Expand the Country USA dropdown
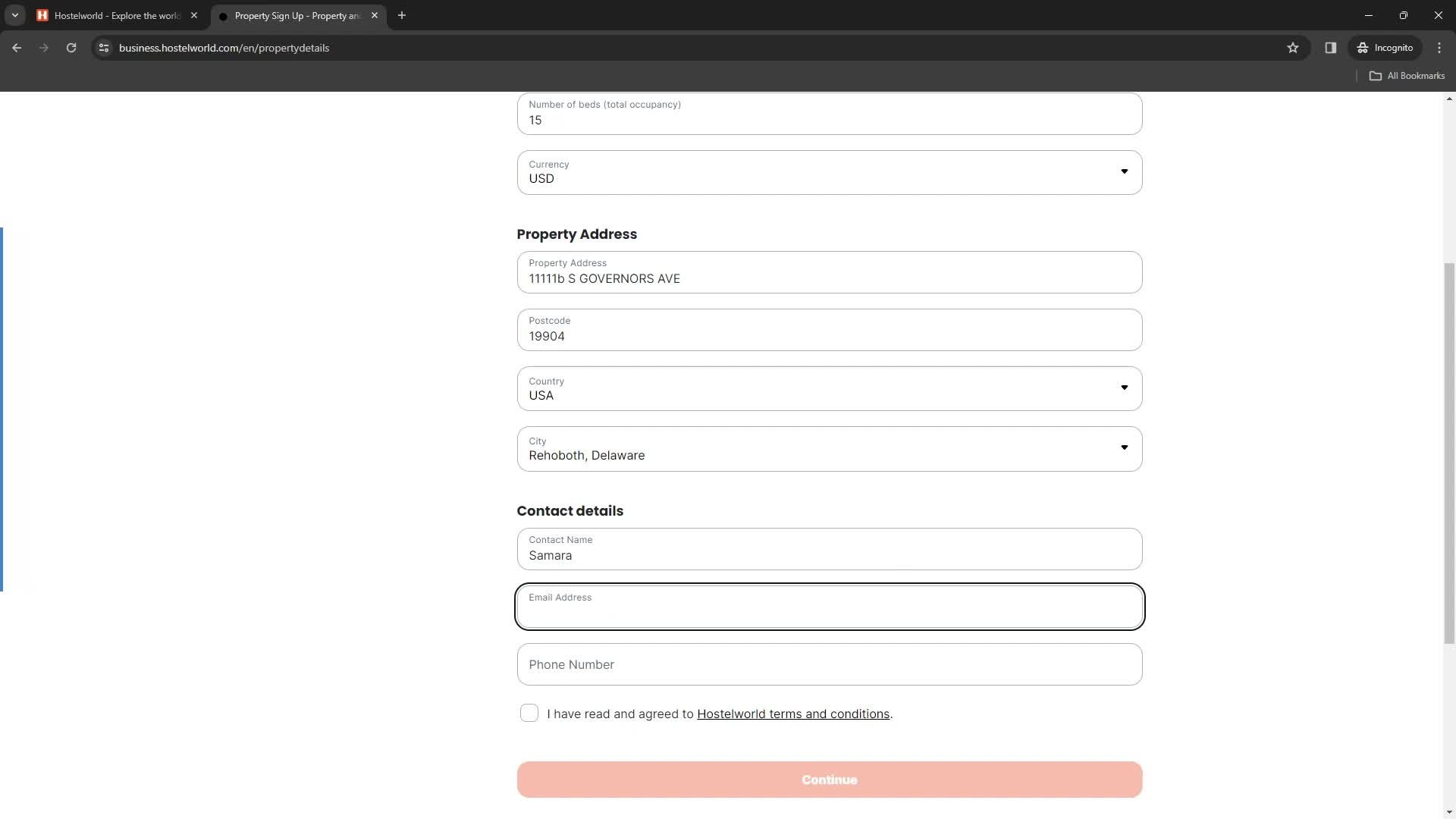This screenshot has height=819, width=1456. pos(1127,389)
